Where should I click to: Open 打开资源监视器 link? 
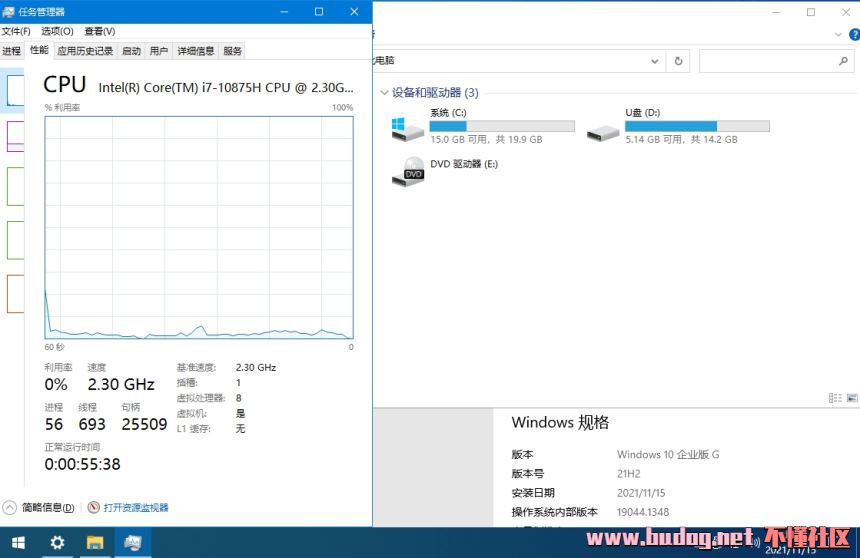(x=135, y=508)
